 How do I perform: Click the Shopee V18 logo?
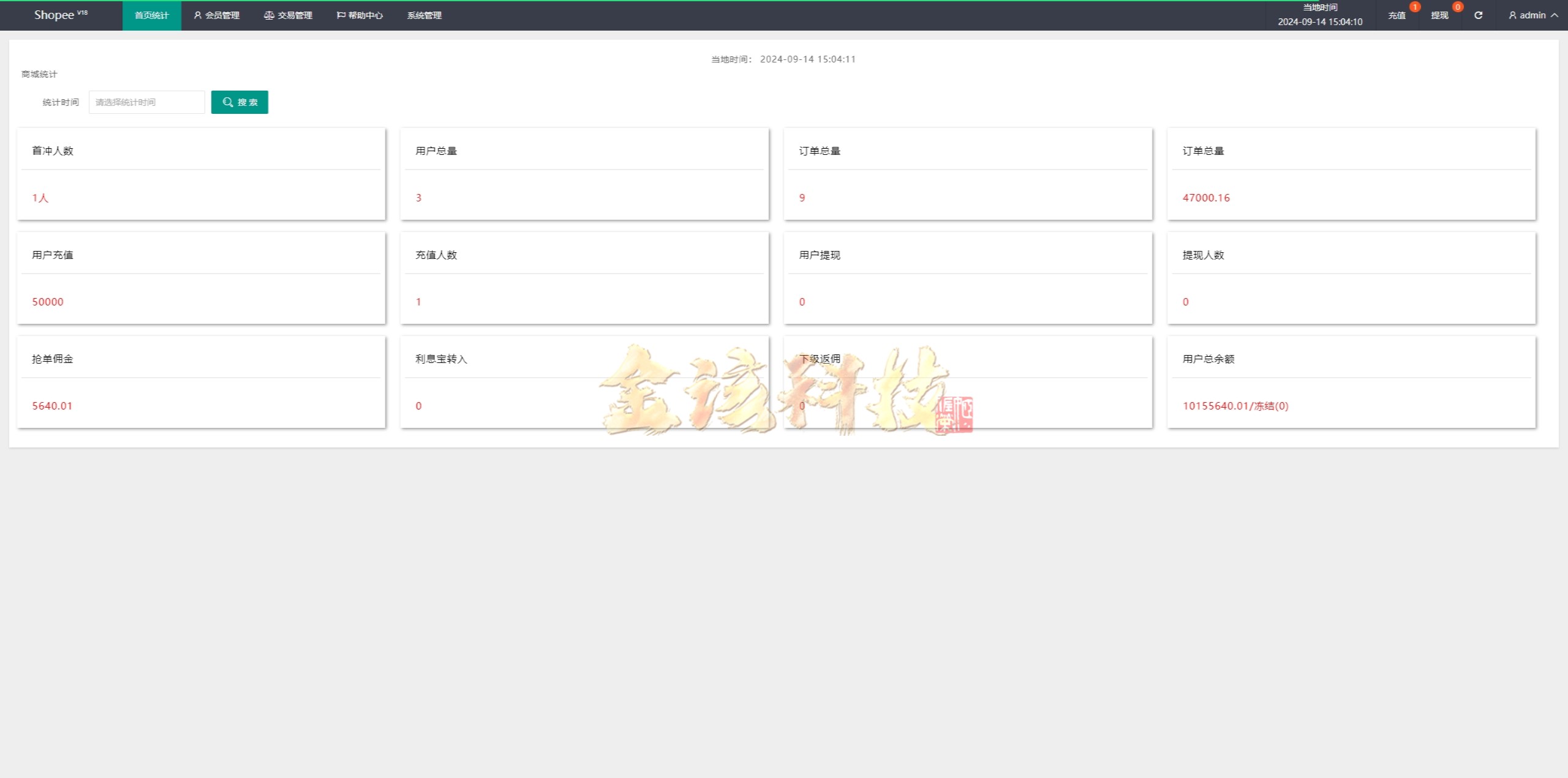point(59,15)
